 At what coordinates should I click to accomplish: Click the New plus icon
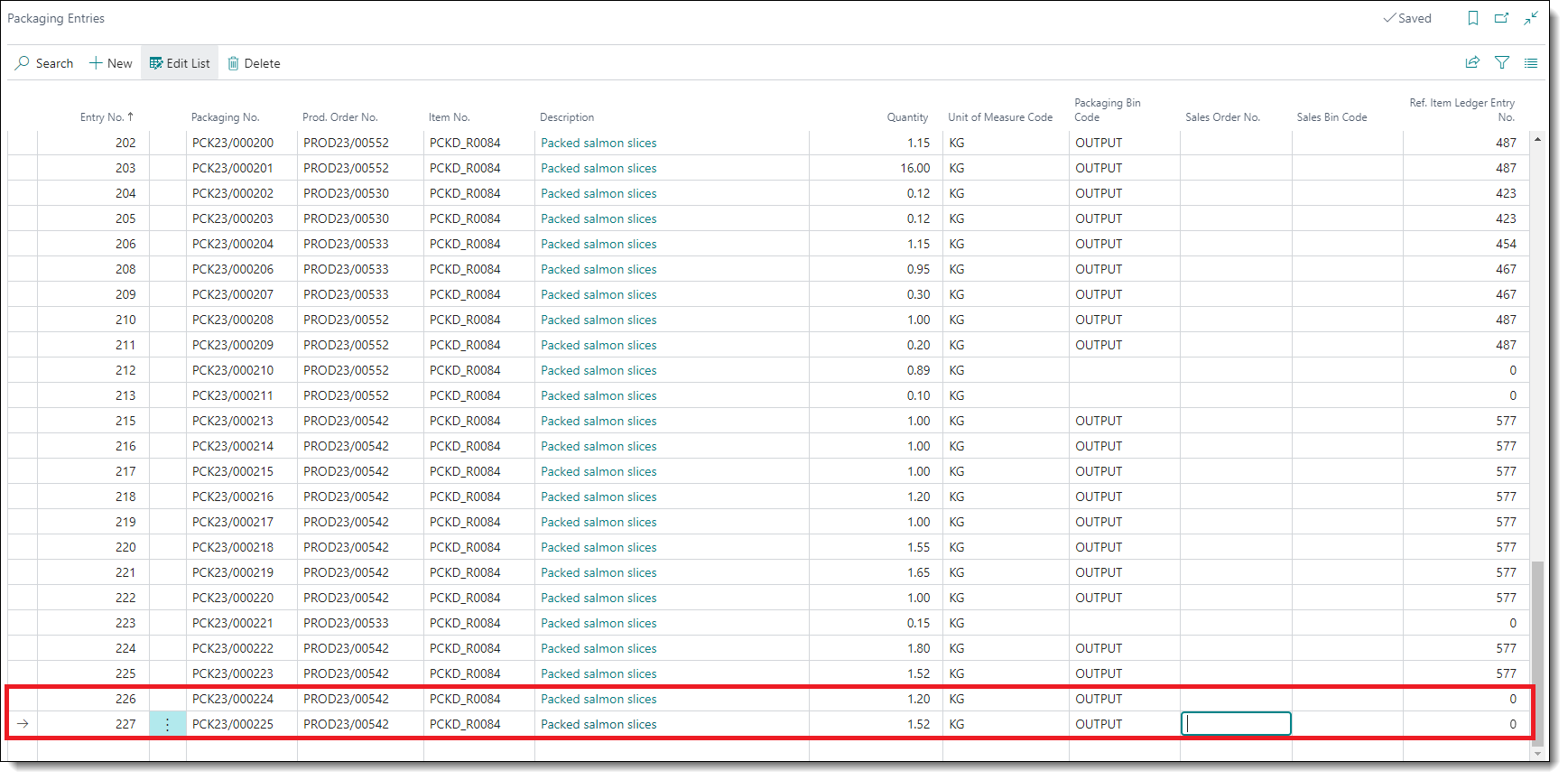point(96,63)
